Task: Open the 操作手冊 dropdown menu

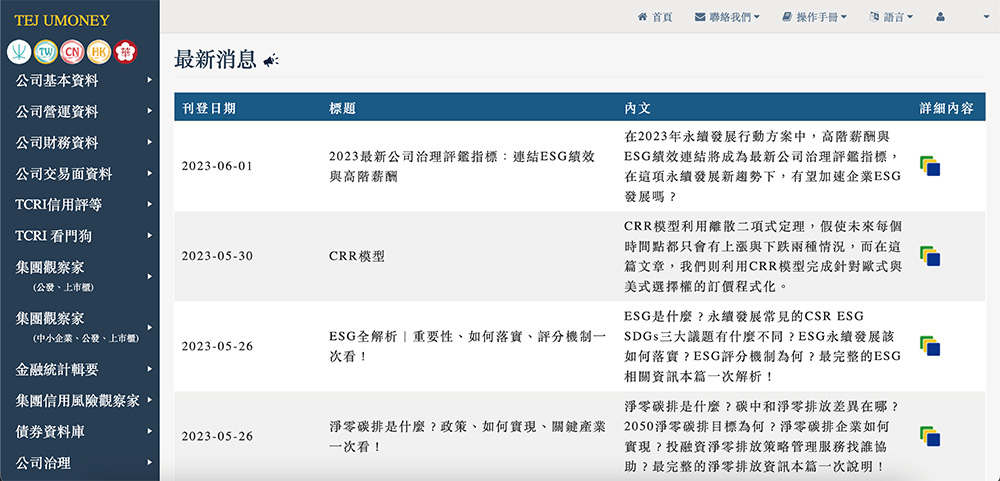Action: [814, 17]
